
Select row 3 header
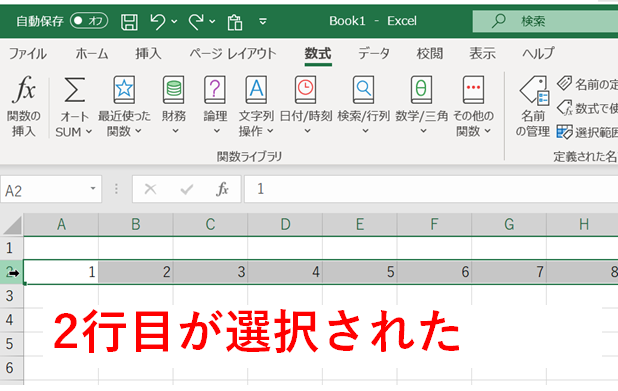point(11,296)
